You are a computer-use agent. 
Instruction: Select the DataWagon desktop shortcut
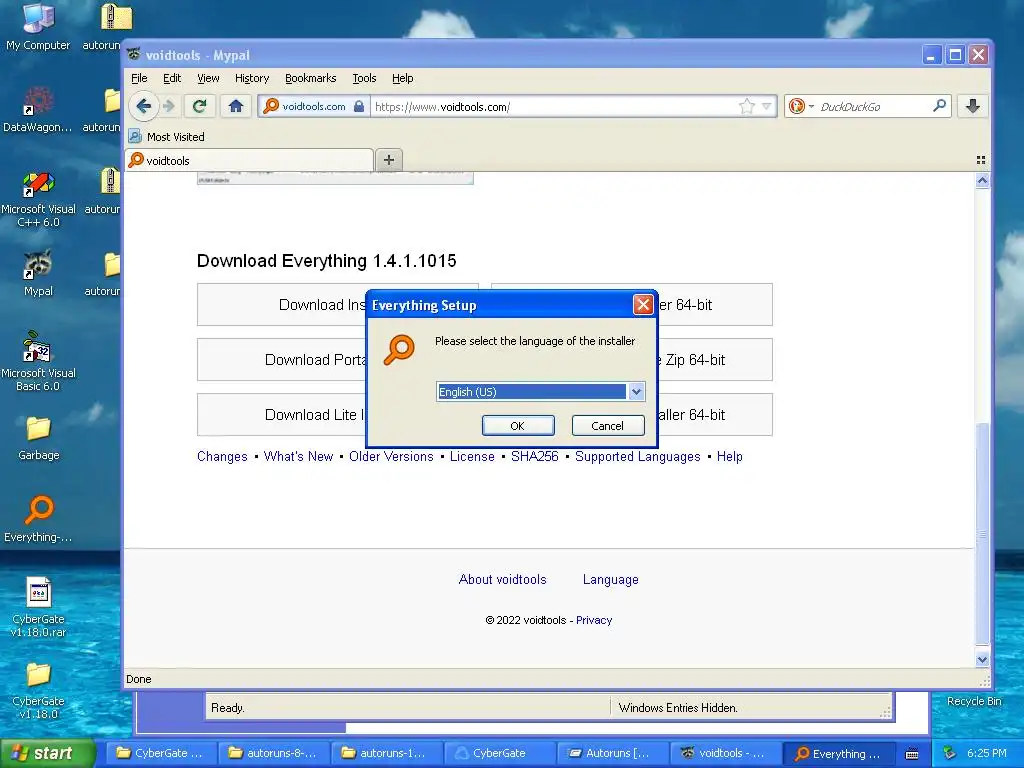[38, 109]
